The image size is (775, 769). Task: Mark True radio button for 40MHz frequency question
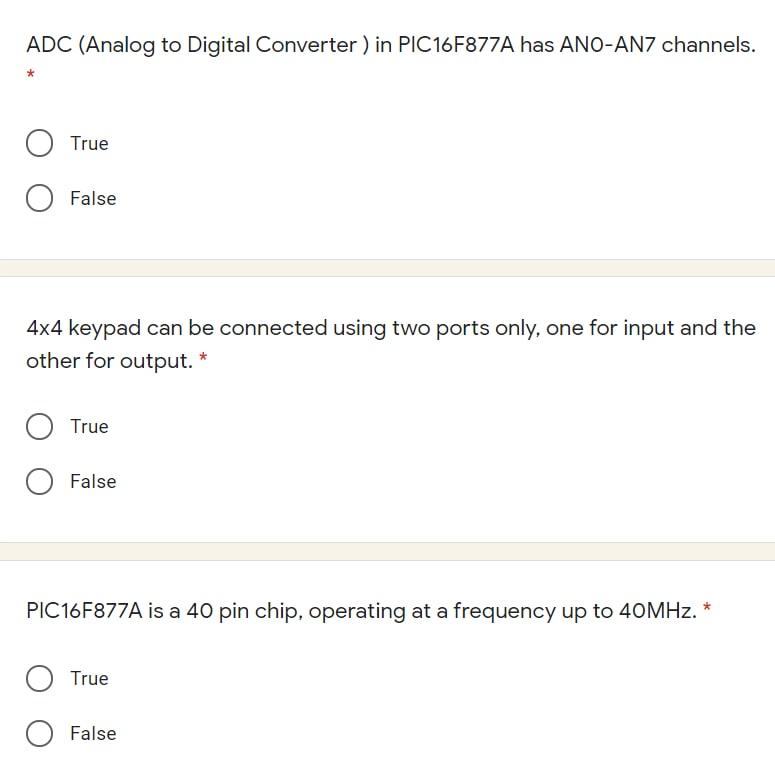point(39,679)
